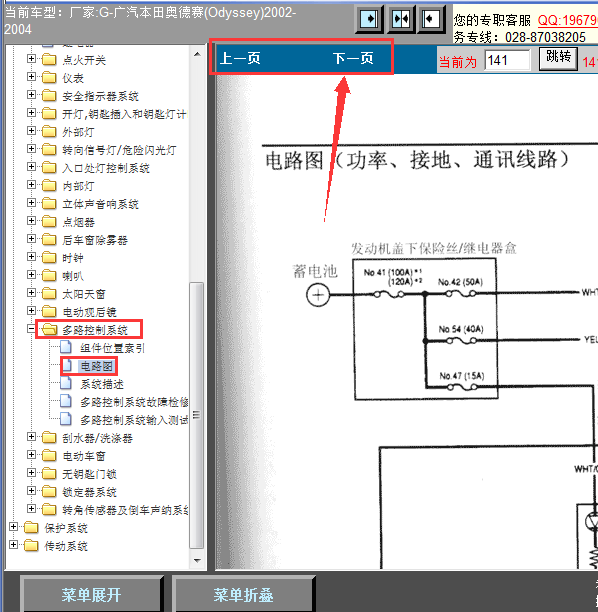598x612 pixels.
Task: Click the tree scrollbar up arrow
Action: [197, 54]
